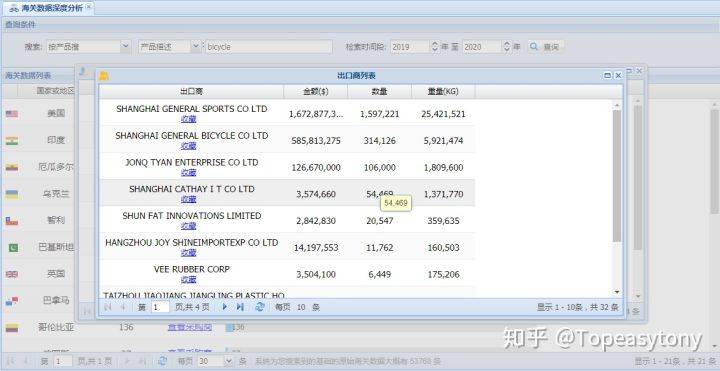Click the magnifier 查询 search button
This screenshot has height=371, width=720.
(546, 47)
